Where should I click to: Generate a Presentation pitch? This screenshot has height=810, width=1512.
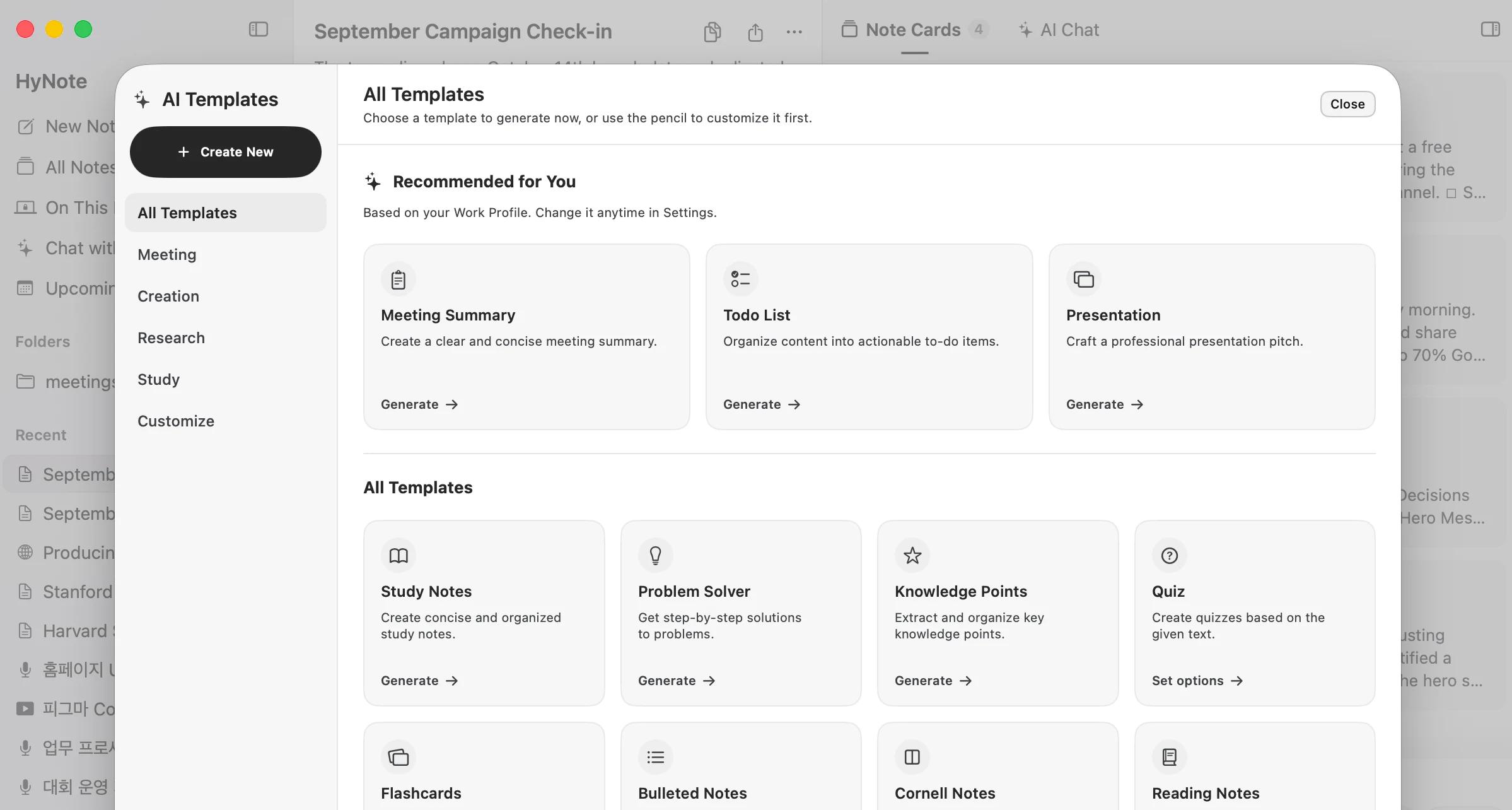[1105, 404]
